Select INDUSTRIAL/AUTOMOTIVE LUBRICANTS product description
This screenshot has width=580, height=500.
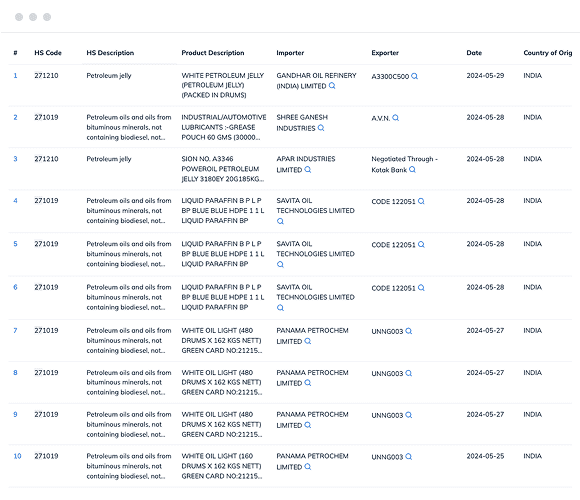224,127
